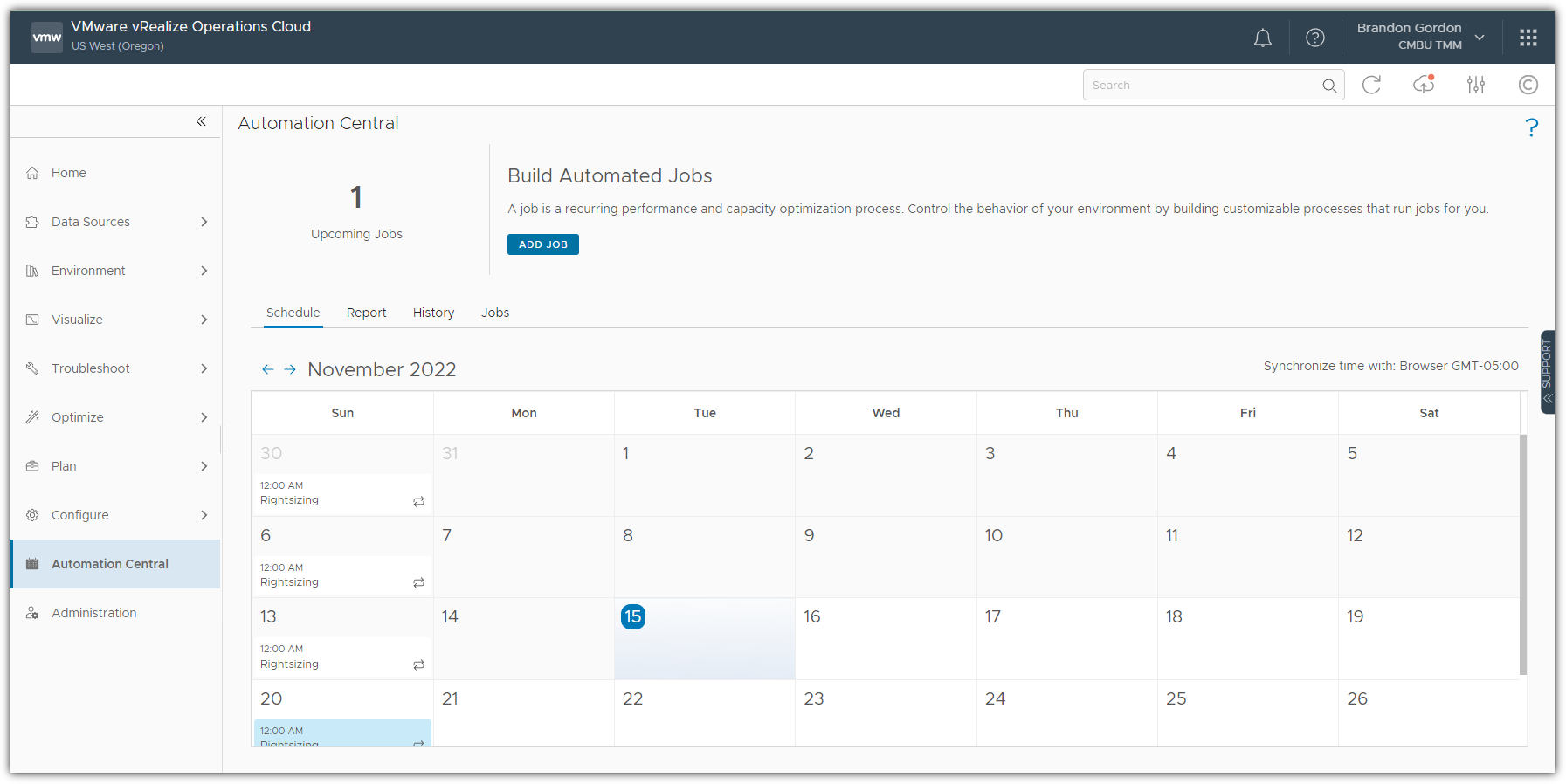1566x784 pixels.
Task: Click the search magnifier icon
Action: [x=1328, y=86]
